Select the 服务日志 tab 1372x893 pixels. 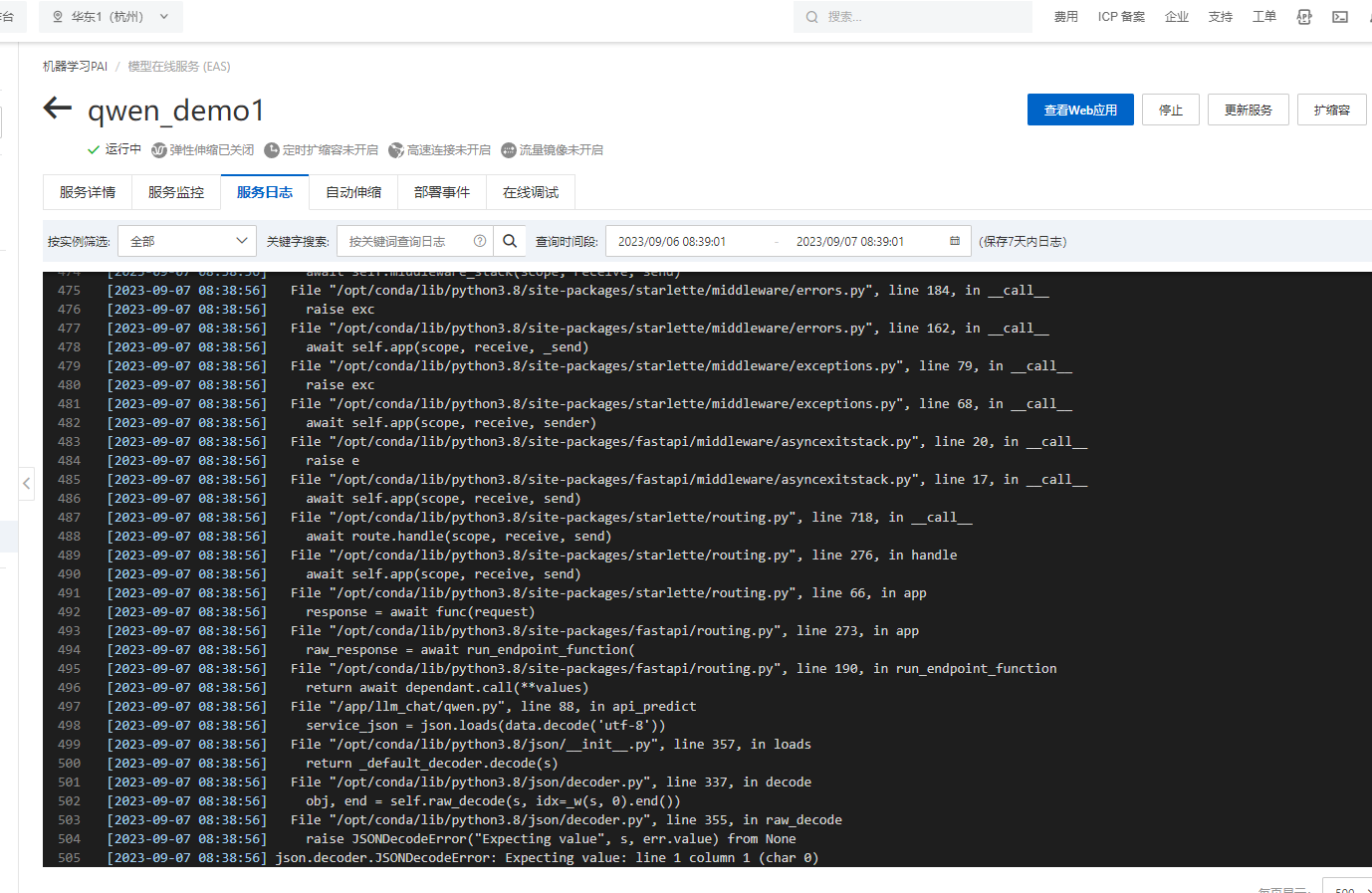pyautogui.click(x=265, y=192)
